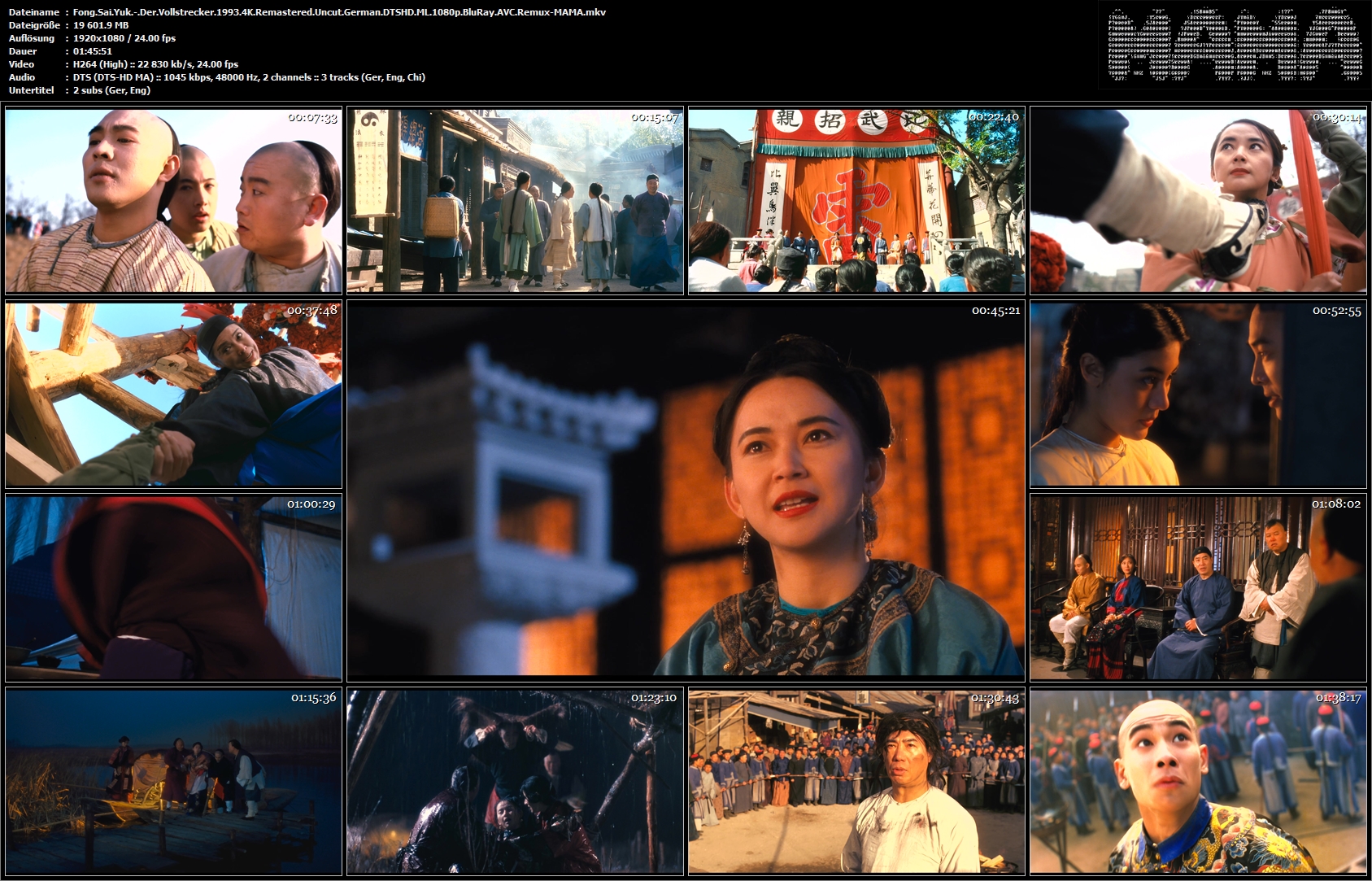Screen dimensions: 1372x881
Task: Click the Dateiname label
Action: pos(34,12)
